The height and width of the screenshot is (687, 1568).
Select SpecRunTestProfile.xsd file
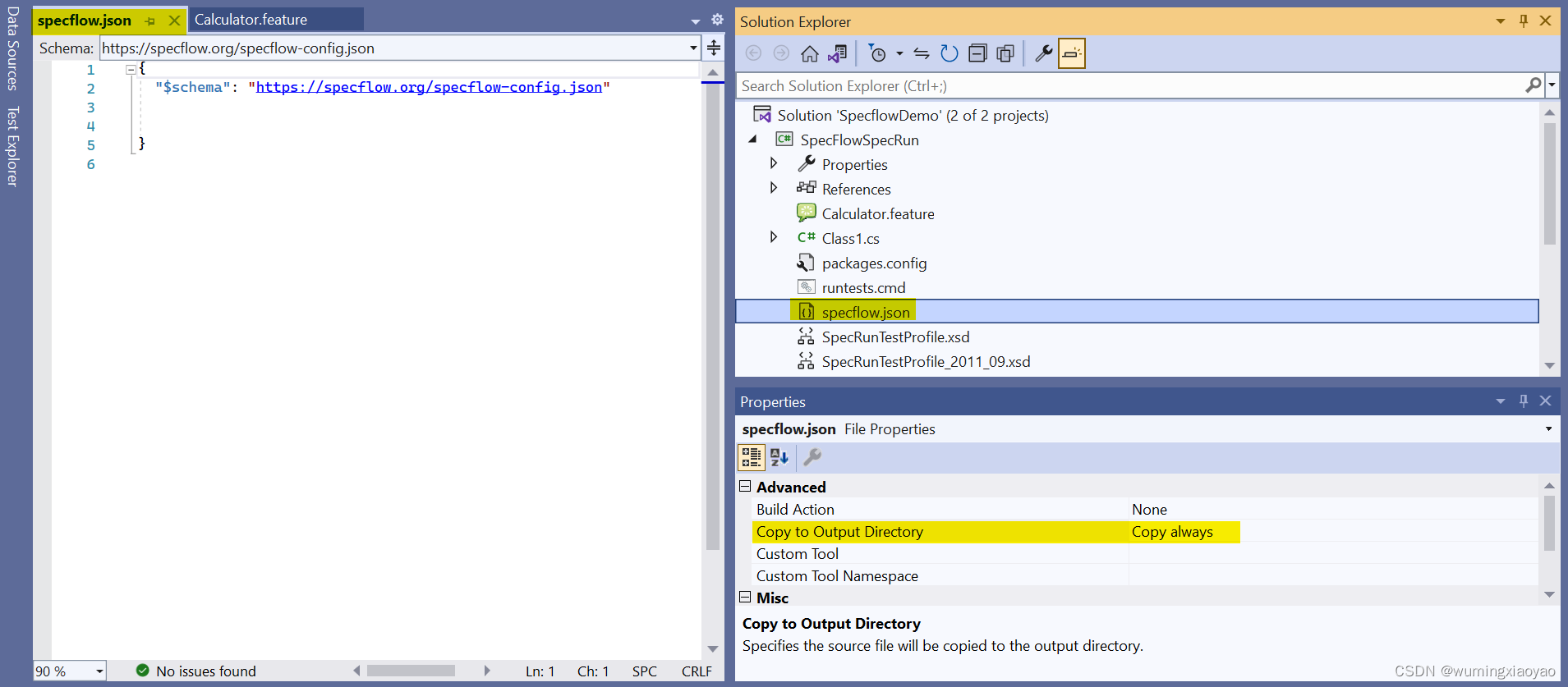(895, 337)
